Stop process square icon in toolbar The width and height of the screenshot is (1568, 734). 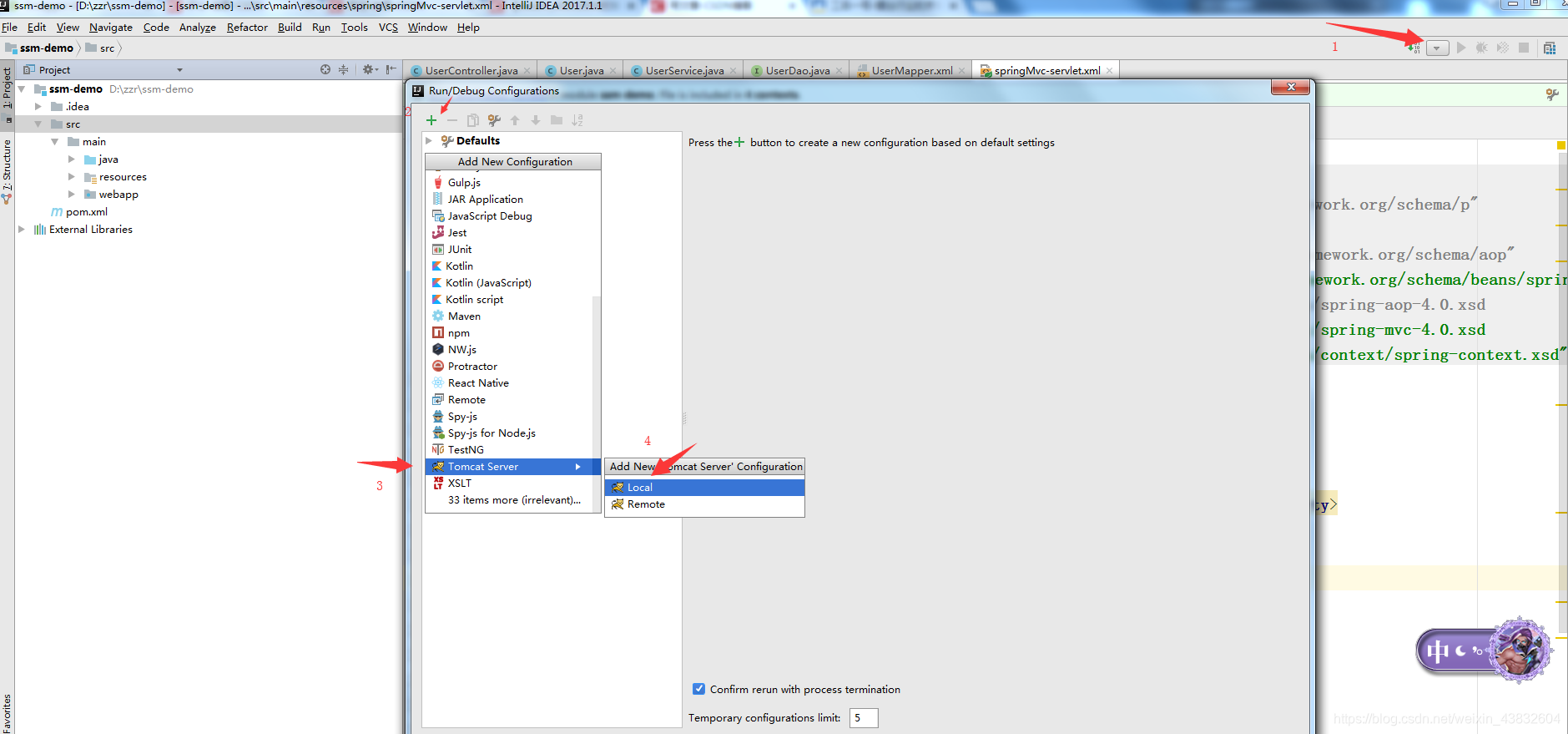pyautogui.click(x=1524, y=48)
